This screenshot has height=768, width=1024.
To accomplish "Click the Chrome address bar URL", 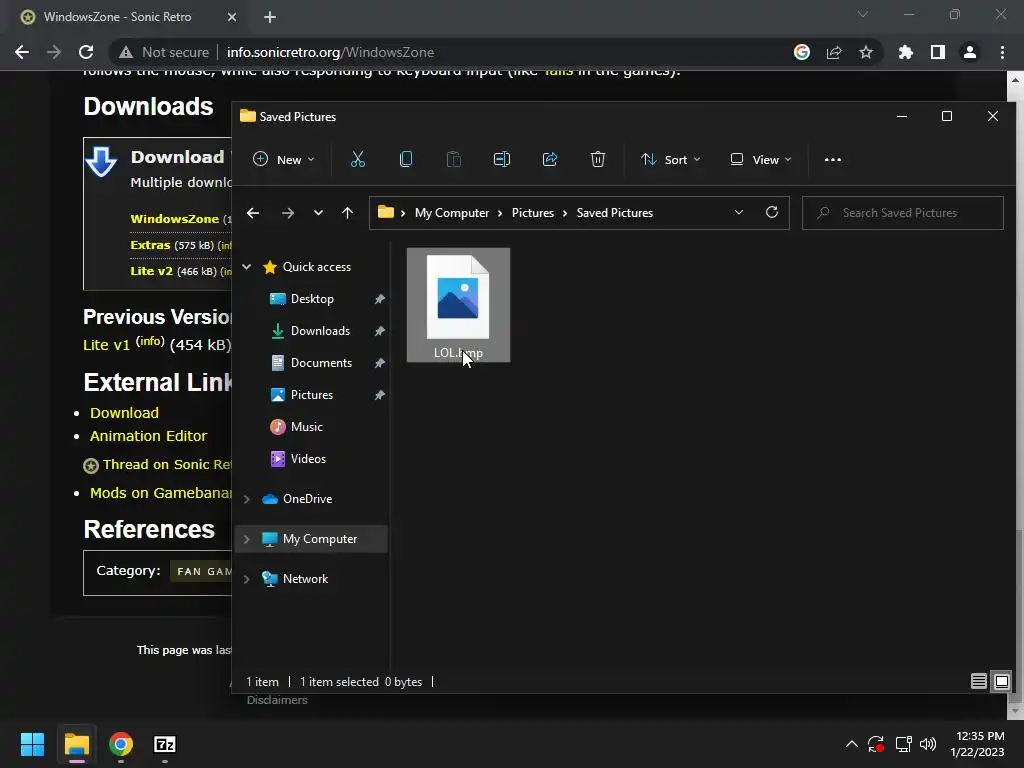I will [x=330, y=52].
